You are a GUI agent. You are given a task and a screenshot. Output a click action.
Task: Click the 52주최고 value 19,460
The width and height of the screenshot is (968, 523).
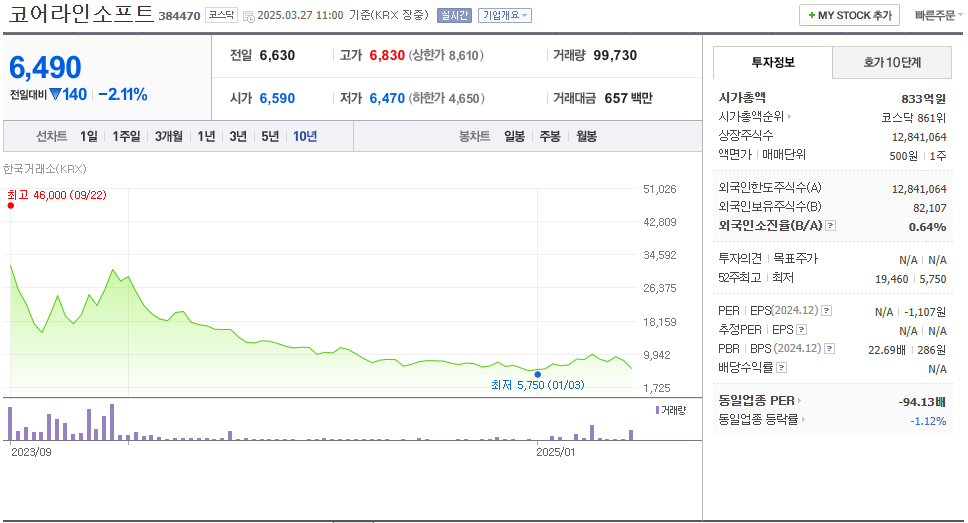(891, 279)
